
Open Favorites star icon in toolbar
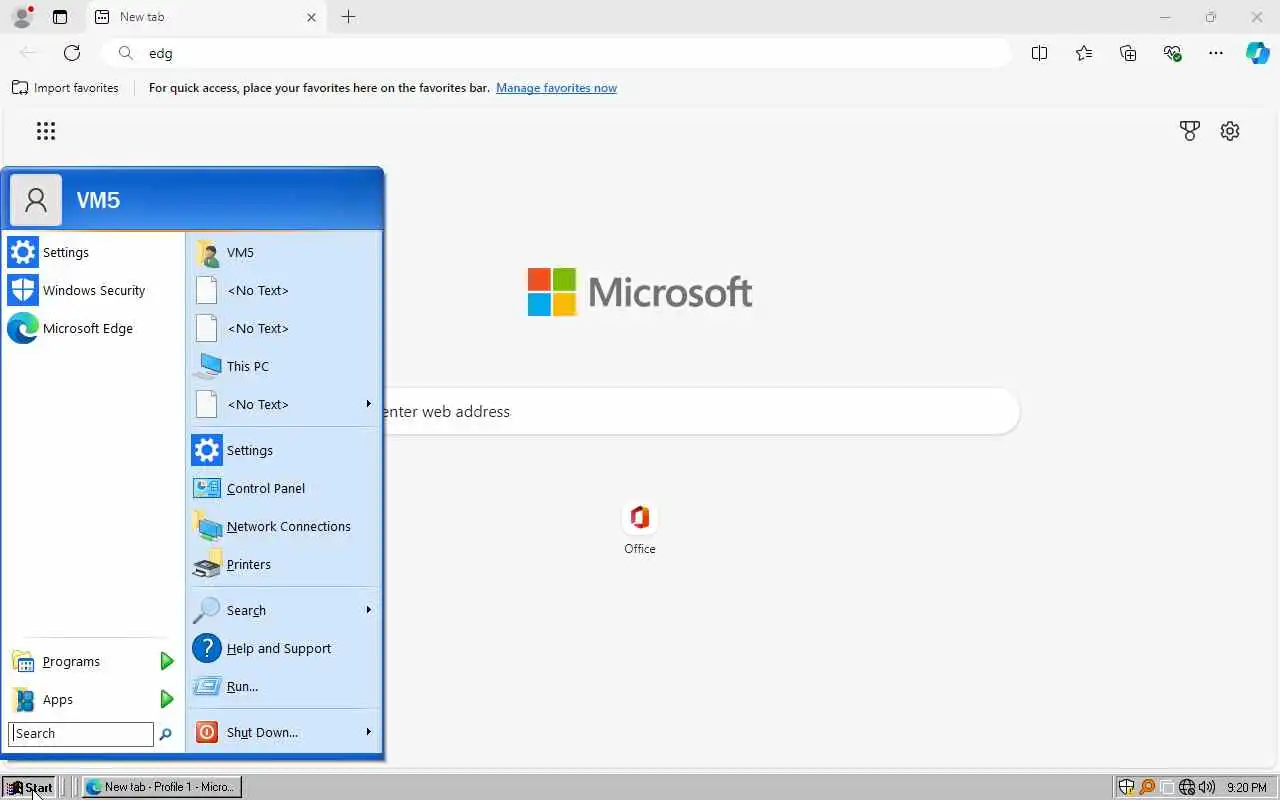click(x=1084, y=53)
